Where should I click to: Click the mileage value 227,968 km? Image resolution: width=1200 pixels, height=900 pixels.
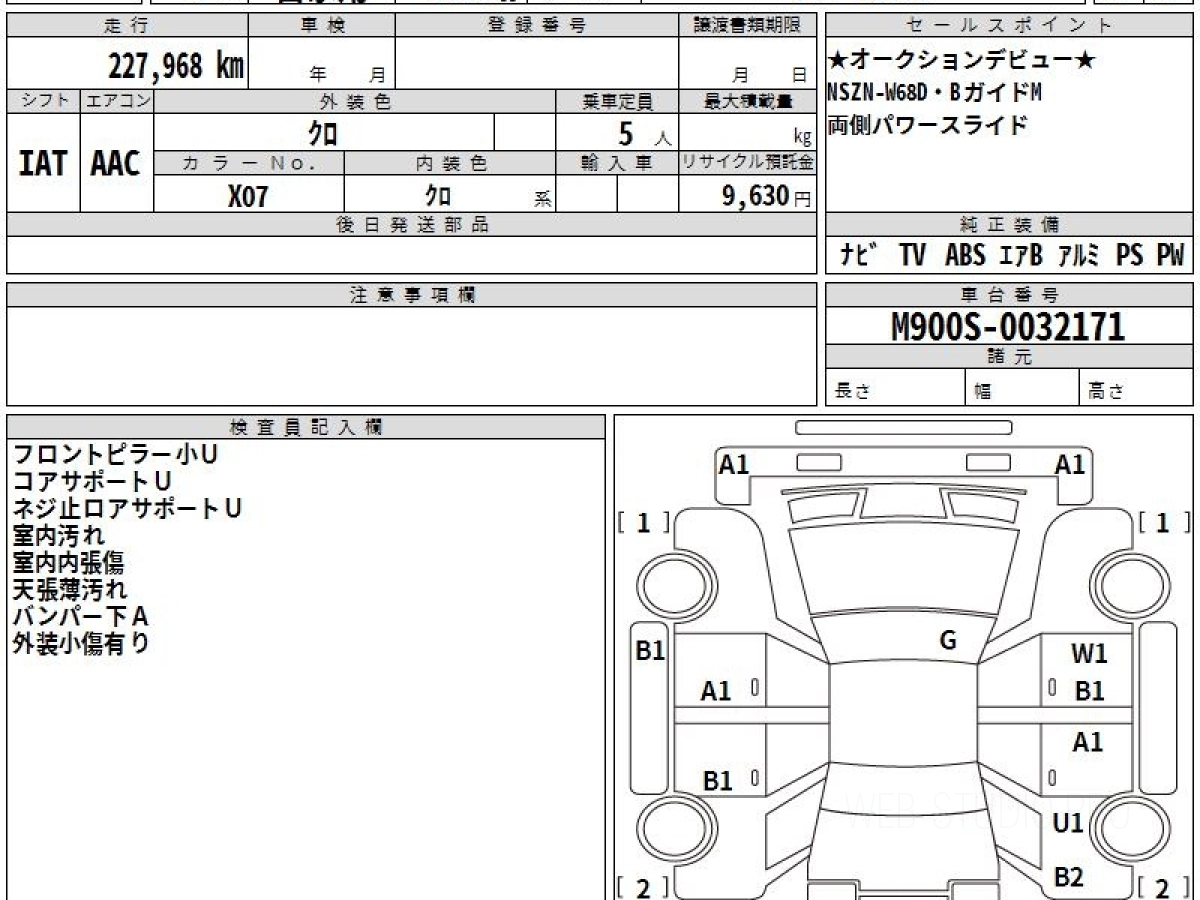pyautogui.click(x=176, y=66)
